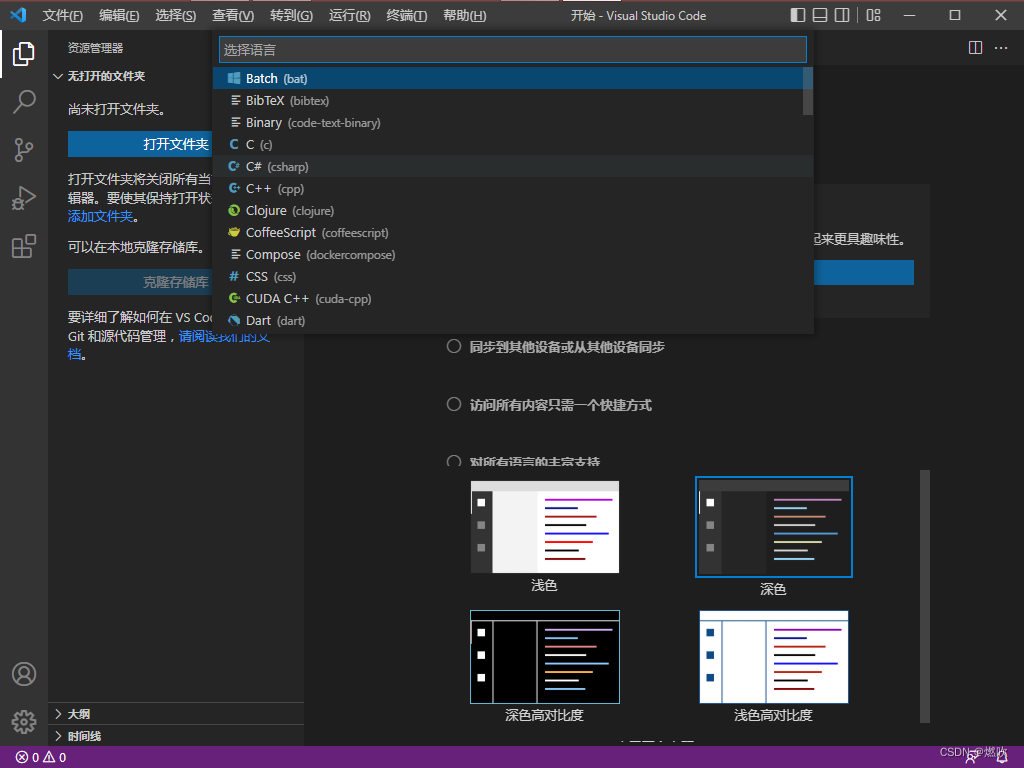The width and height of the screenshot is (1024, 768).
Task: Click the 打开文件夹 button
Action: click(x=140, y=144)
